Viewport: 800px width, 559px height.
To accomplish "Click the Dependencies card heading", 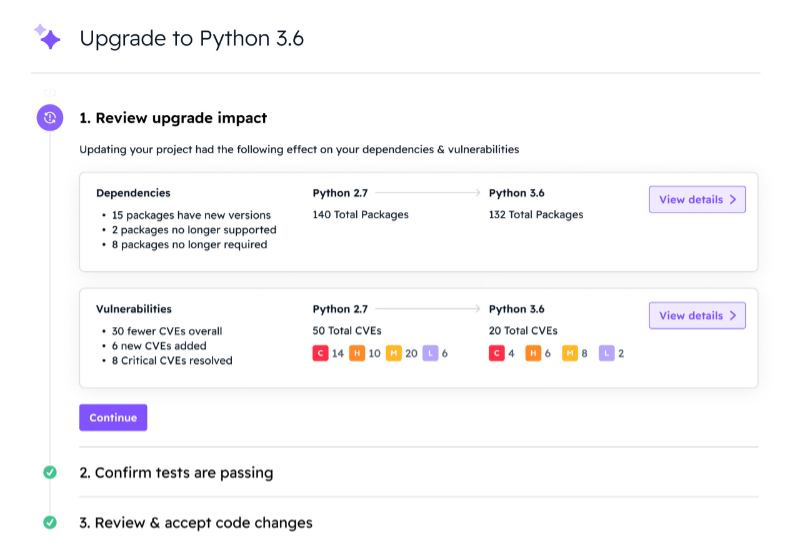I will (133, 193).
